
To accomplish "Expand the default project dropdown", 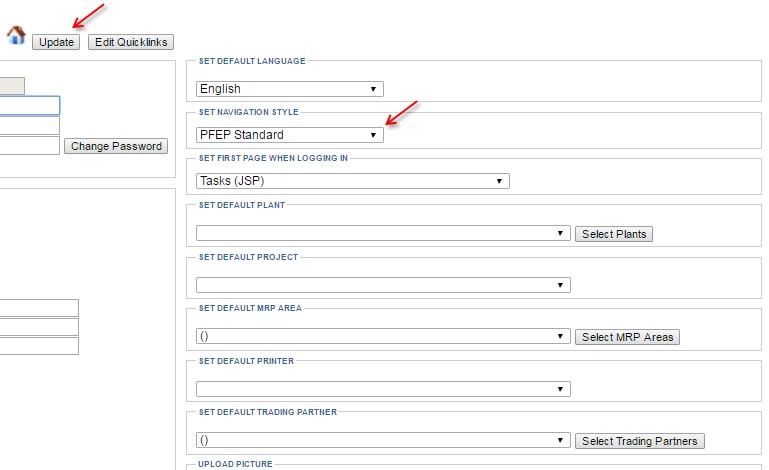I will coord(383,285).
